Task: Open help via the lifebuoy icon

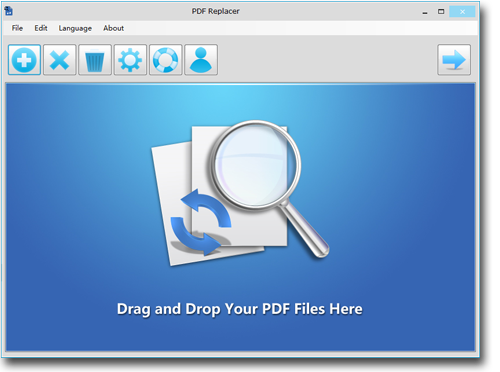Action: tap(166, 60)
